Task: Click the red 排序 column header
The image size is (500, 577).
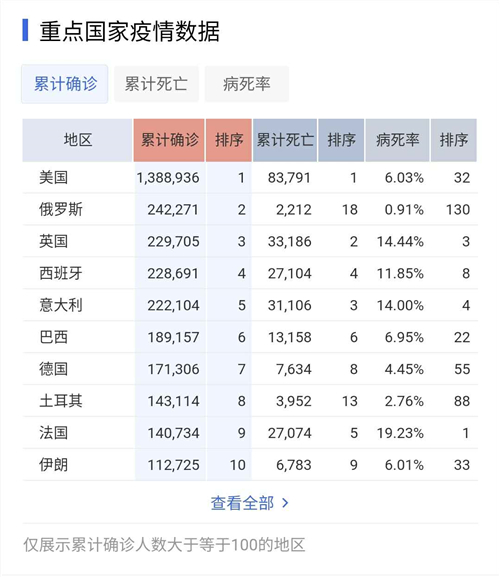Action: point(229,140)
